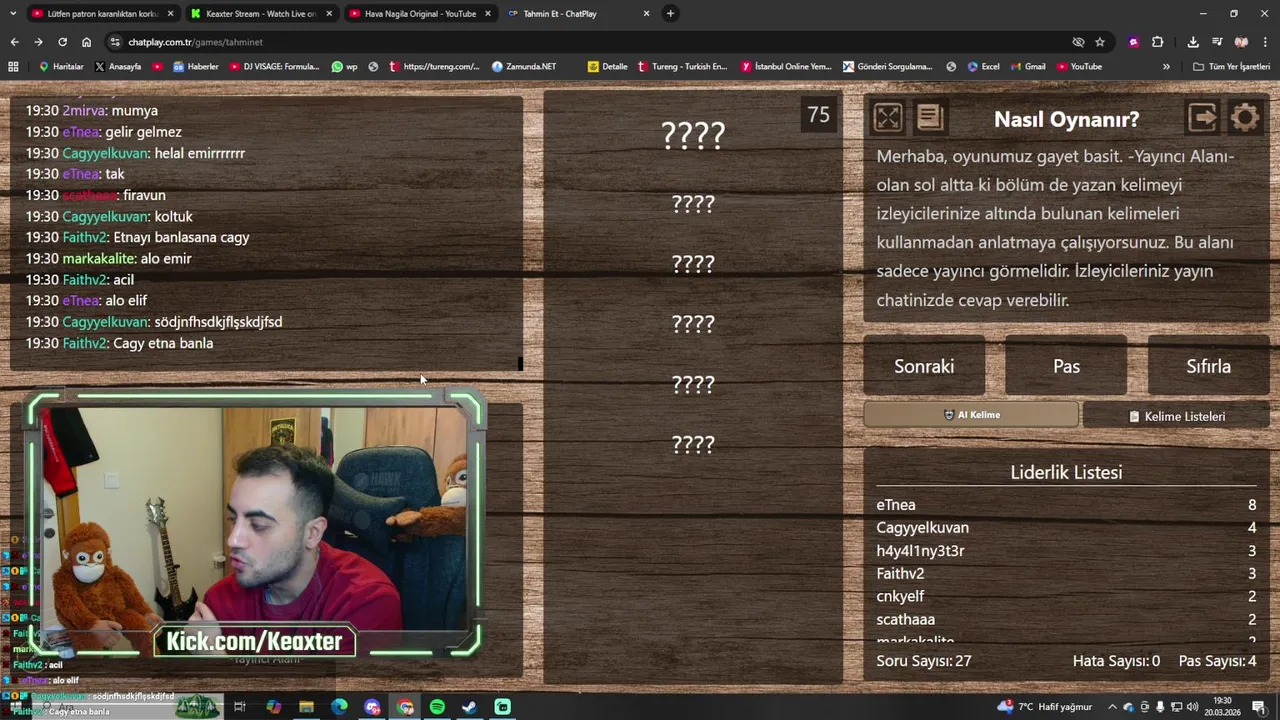Select the AI Kelime option
The image size is (1280, 720).
click(971, 415)
